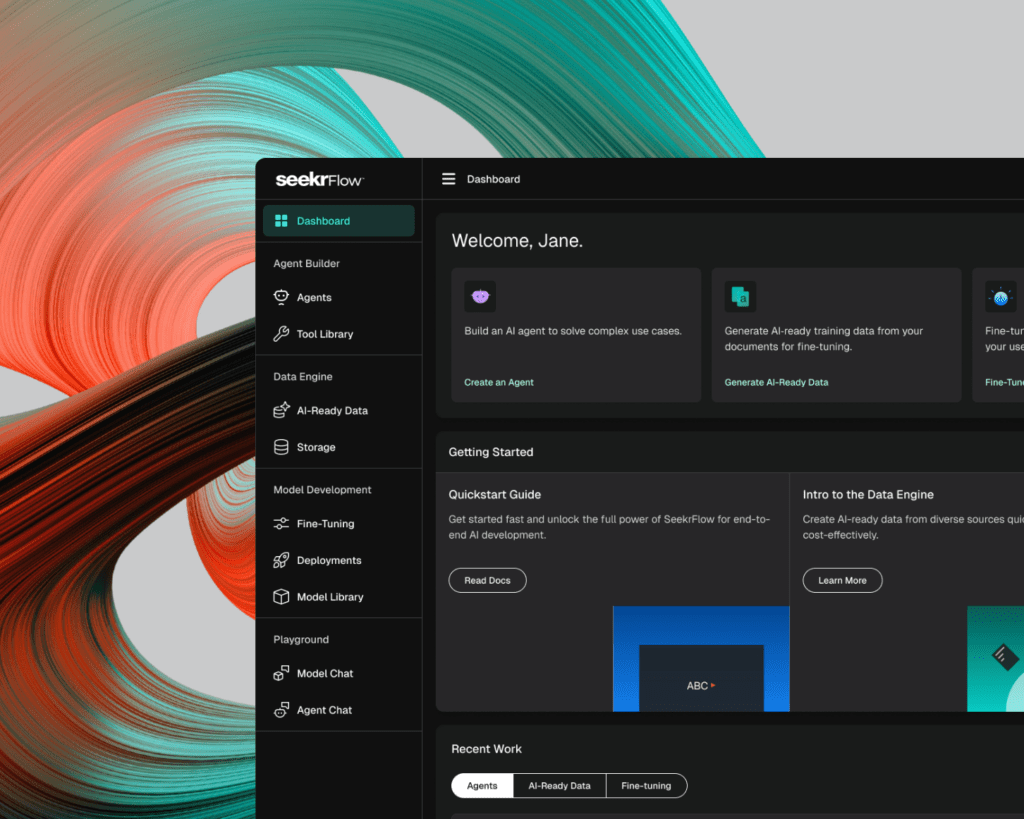Viewport: 1024px width, 819px height.
Task: Click Learn More for the Data Engine
Action: click(x=842, y=580)
